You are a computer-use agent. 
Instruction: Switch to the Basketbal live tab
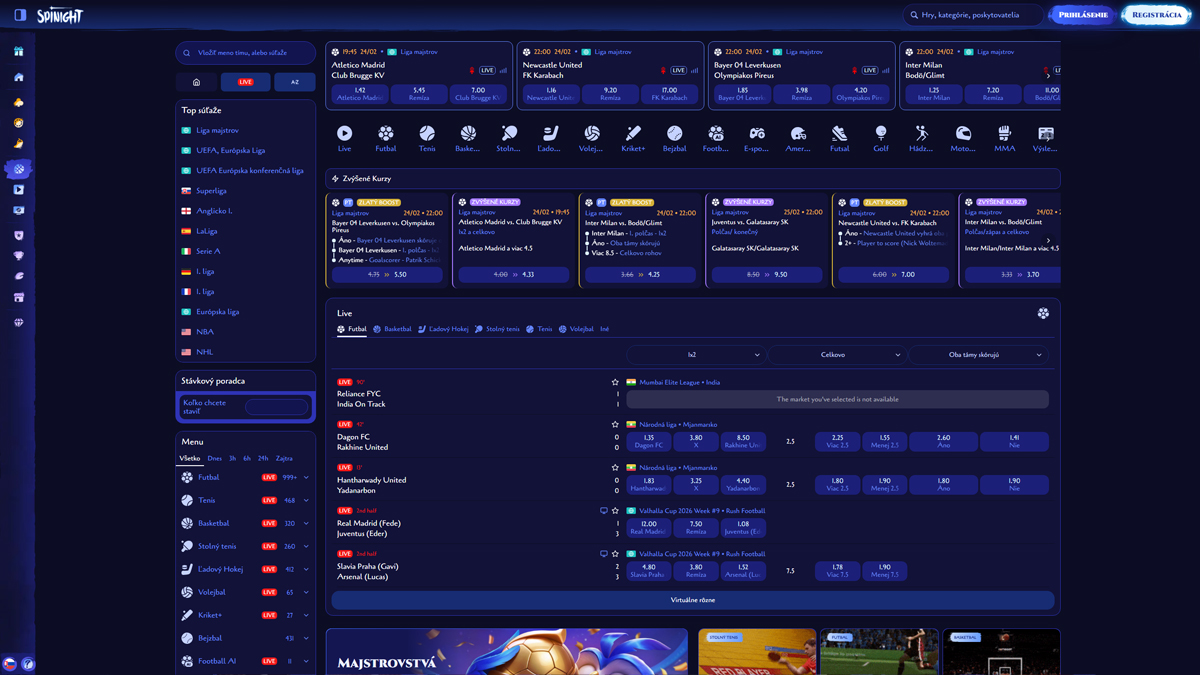[x=392, y=329]
